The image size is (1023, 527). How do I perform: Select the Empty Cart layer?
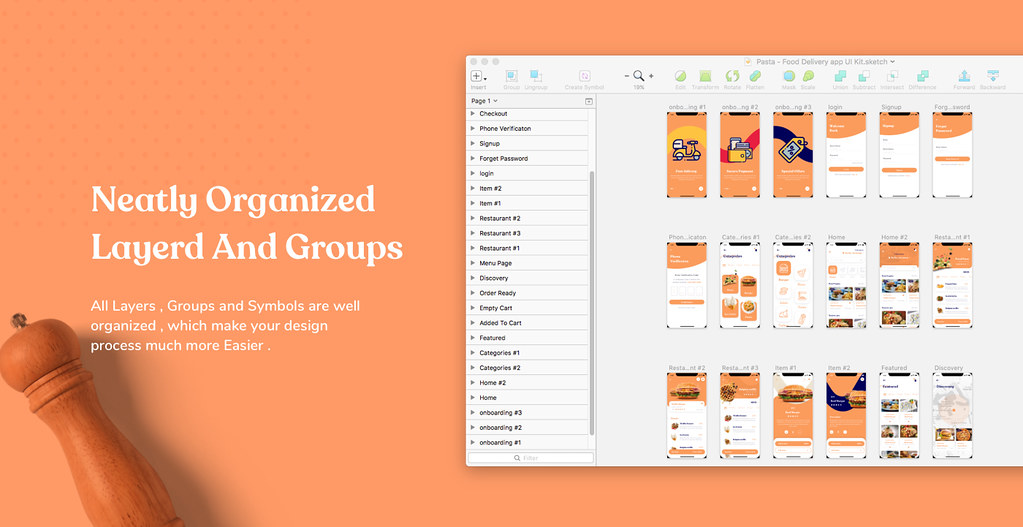coord(495,308)
